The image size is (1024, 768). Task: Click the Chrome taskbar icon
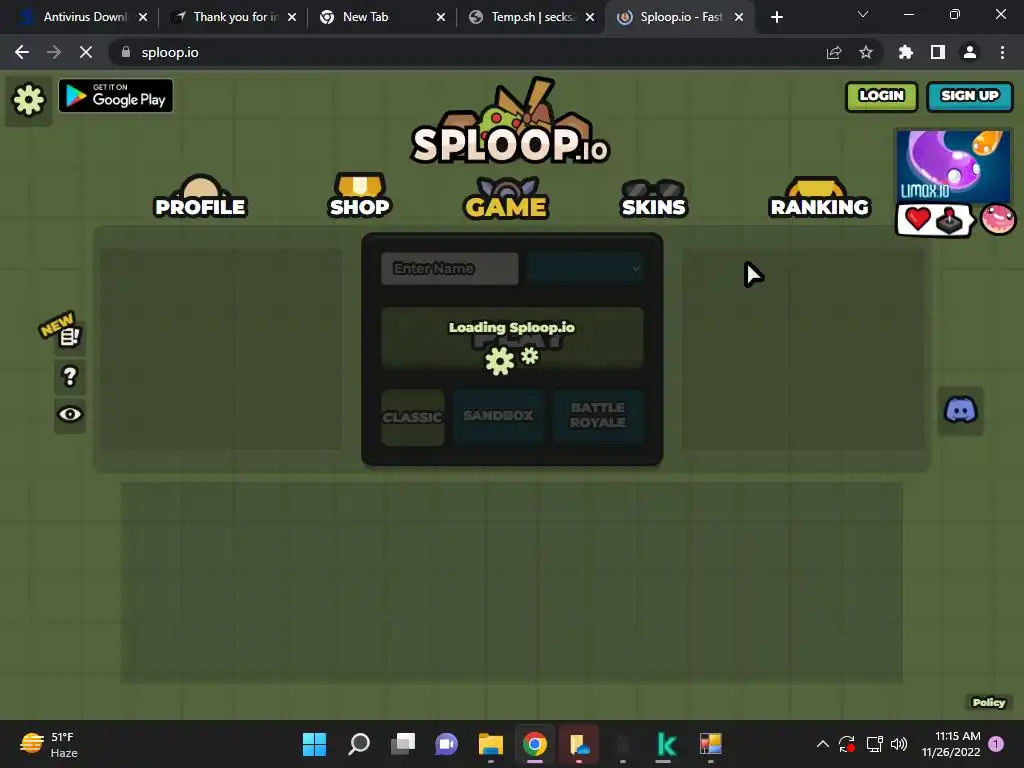pos(535,744)
